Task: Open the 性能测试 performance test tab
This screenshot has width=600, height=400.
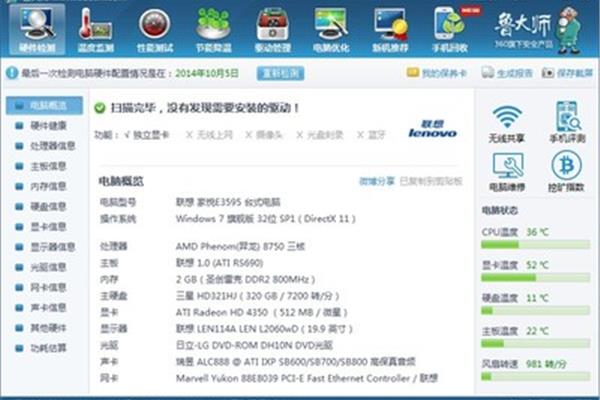Action: tap(155, 30)
